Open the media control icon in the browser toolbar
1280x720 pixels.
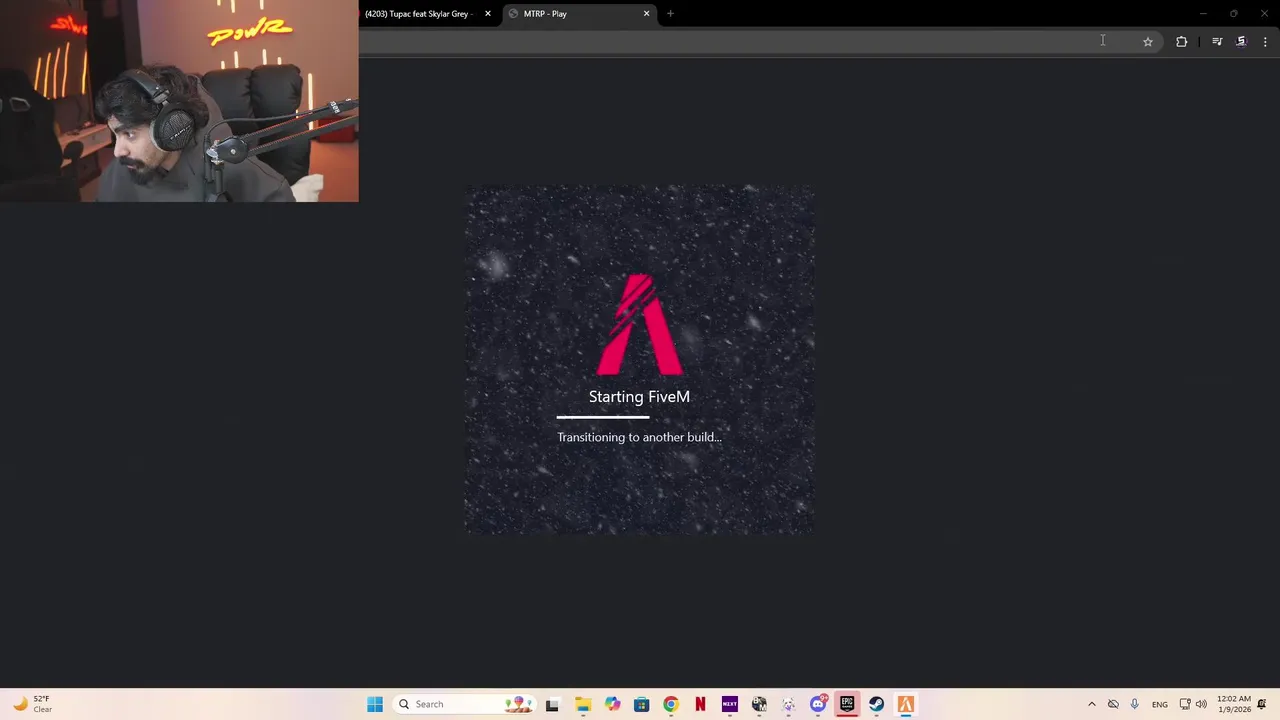tap(1217, 42)
